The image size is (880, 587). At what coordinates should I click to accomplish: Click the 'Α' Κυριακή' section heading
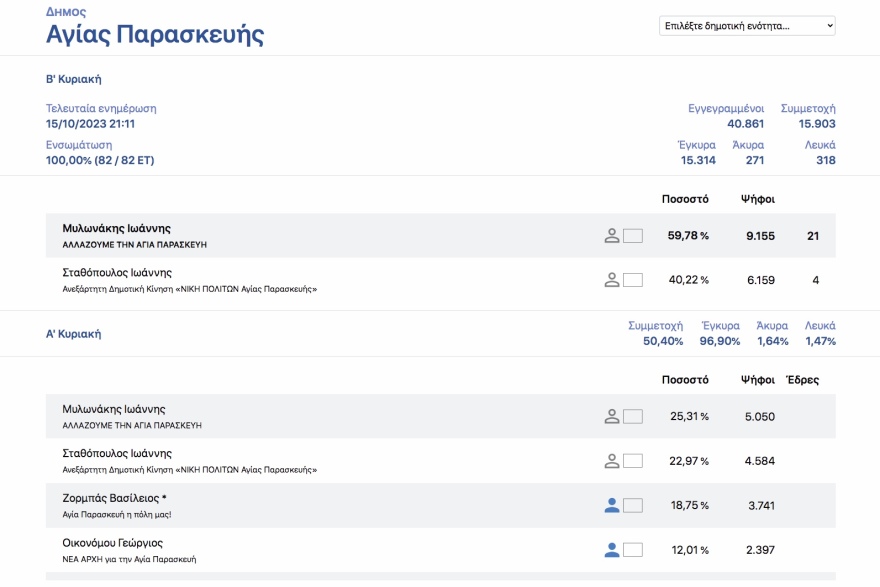click(73, 334)
